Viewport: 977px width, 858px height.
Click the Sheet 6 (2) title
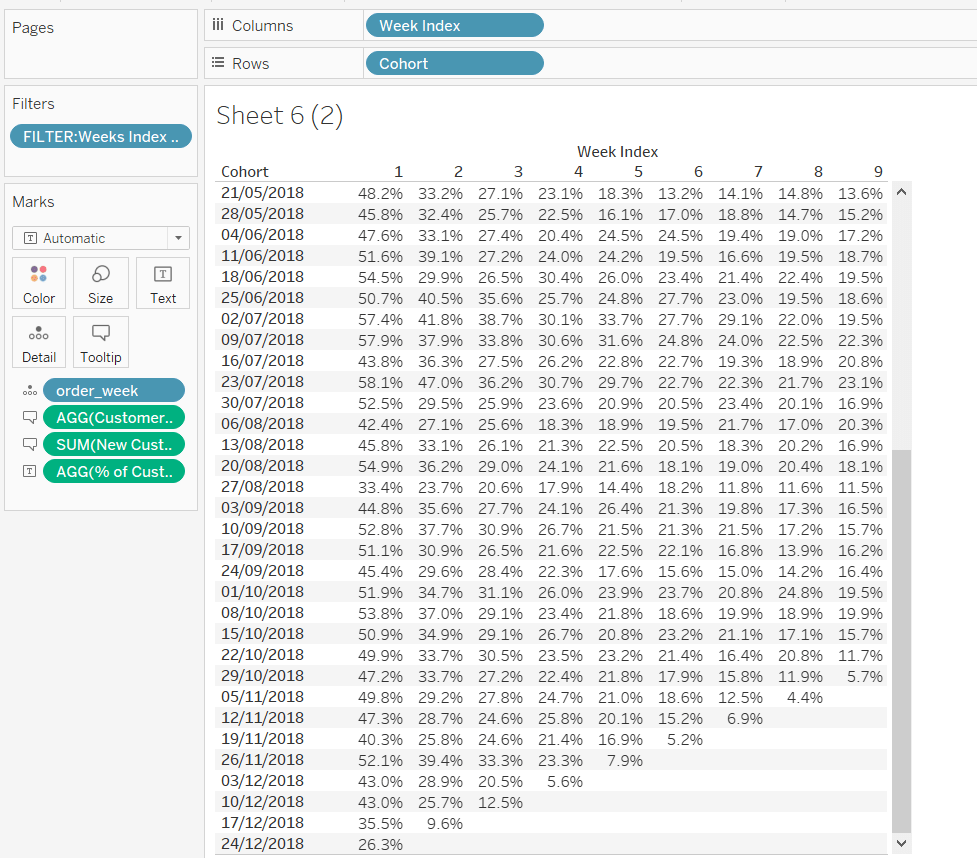[x=280, y=116]
